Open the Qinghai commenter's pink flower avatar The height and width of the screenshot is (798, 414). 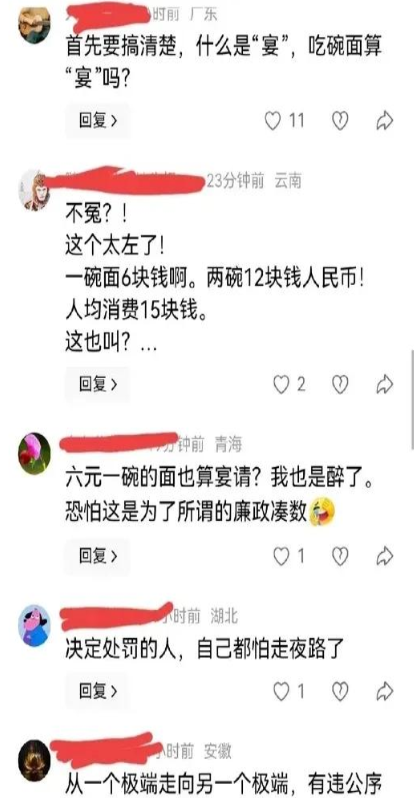(35, 454)
